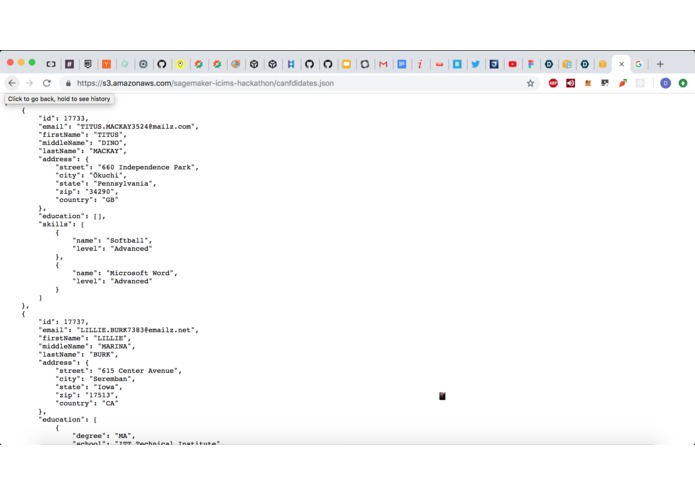Click the text "id": 17737
The image size is (695, 494).
pyautogui.click(x=63, y=322)
